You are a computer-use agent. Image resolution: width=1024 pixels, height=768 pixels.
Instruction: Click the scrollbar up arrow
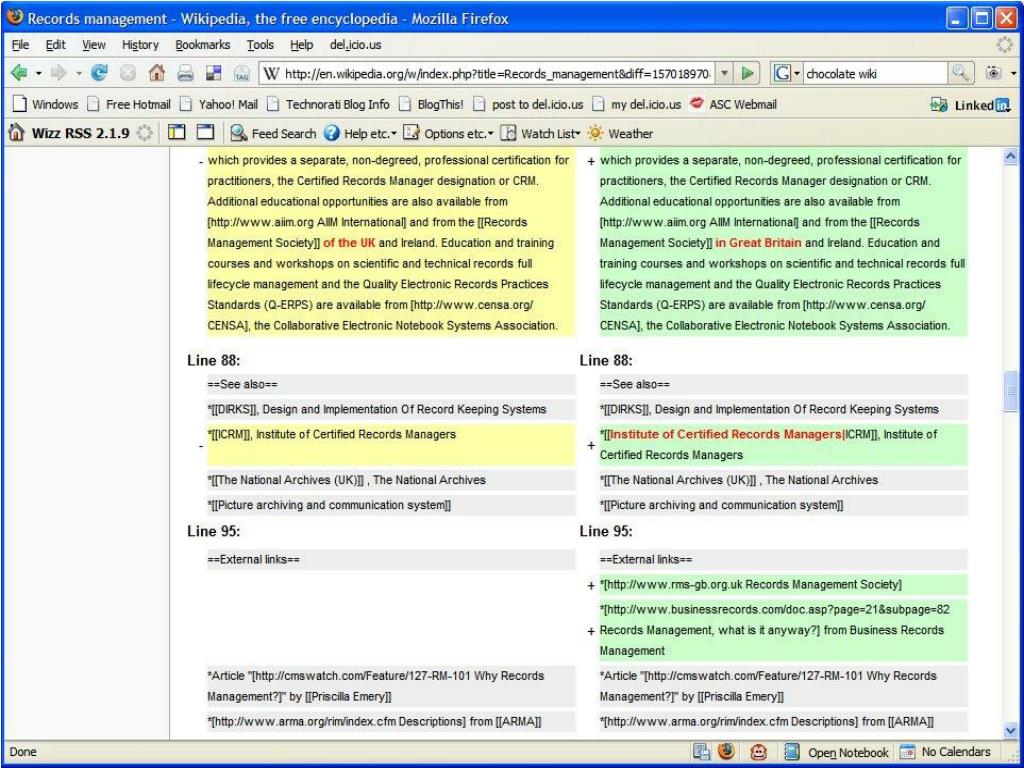[1011, 156]
